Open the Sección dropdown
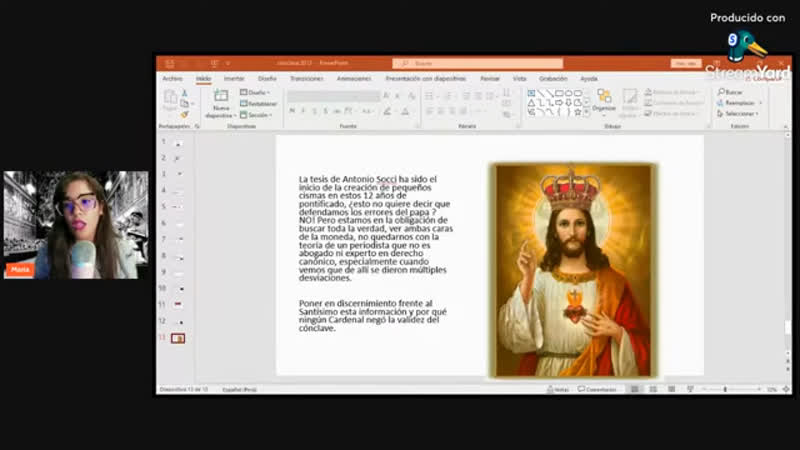 point(256,115)
